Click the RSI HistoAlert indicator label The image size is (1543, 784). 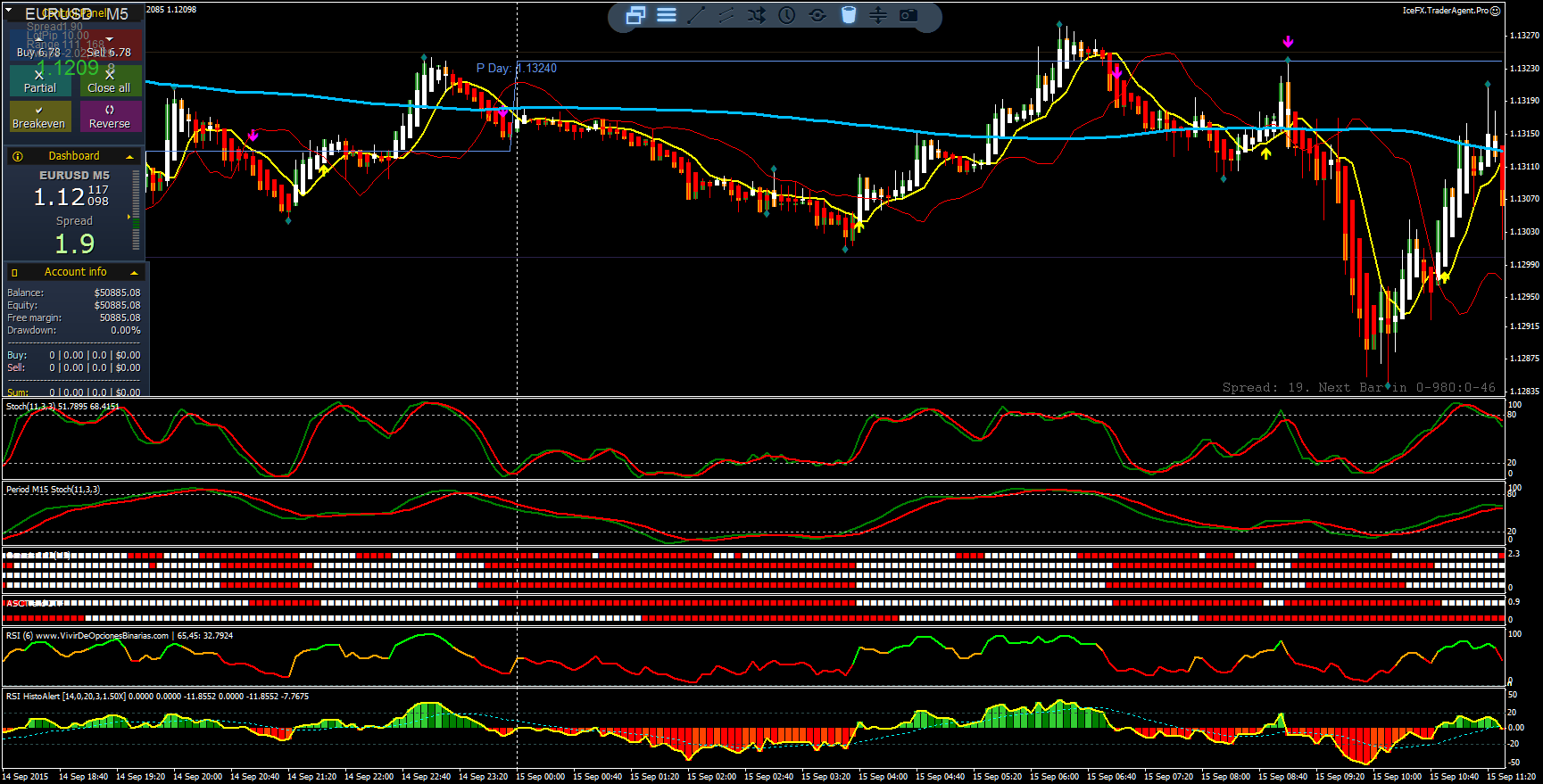point(157,697)
